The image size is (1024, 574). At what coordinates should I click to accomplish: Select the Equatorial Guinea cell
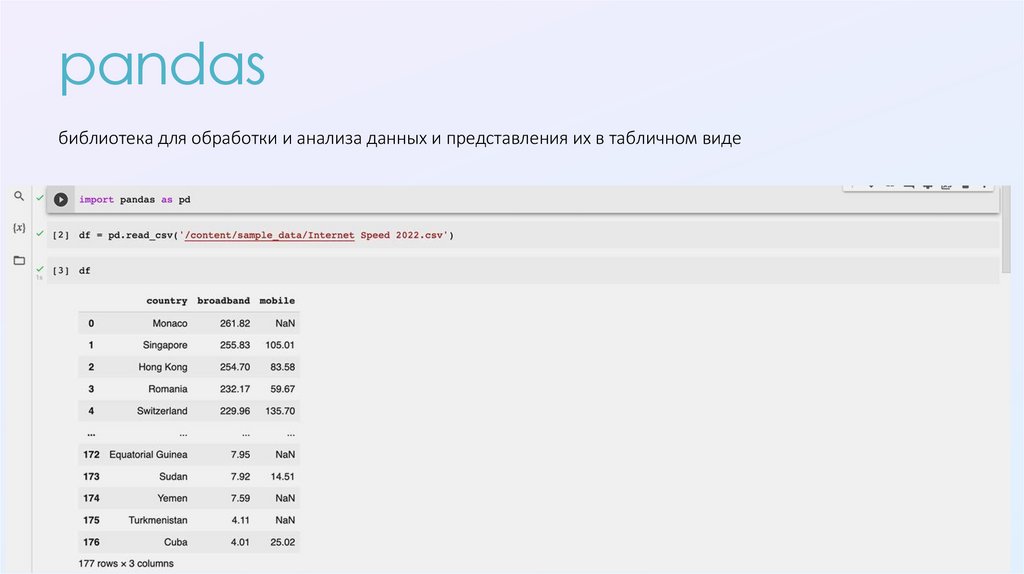148,454
